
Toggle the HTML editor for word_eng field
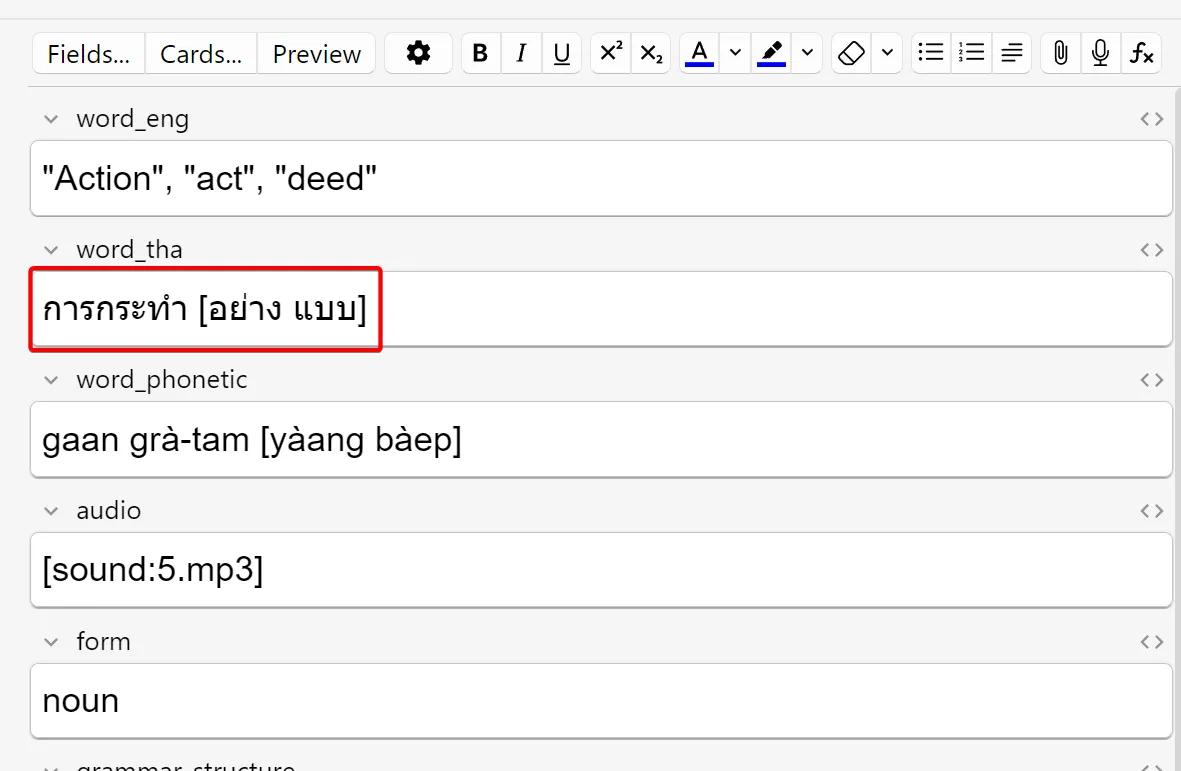point(1150,118)
